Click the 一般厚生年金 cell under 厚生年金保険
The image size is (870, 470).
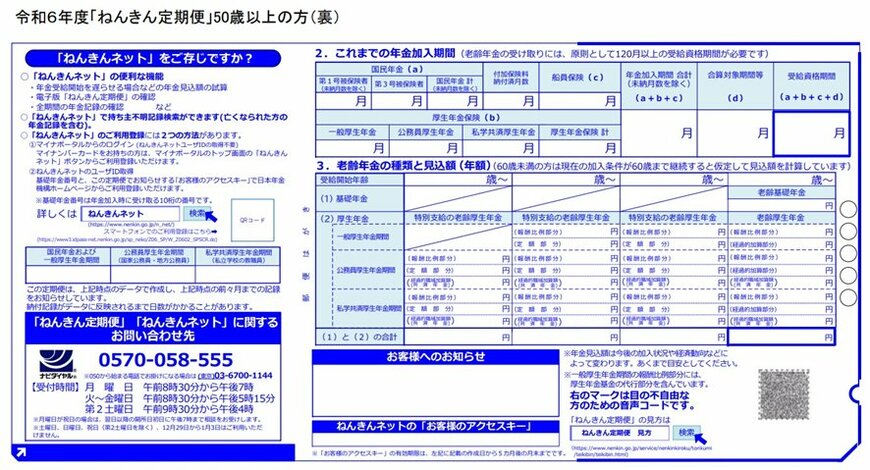352,132
